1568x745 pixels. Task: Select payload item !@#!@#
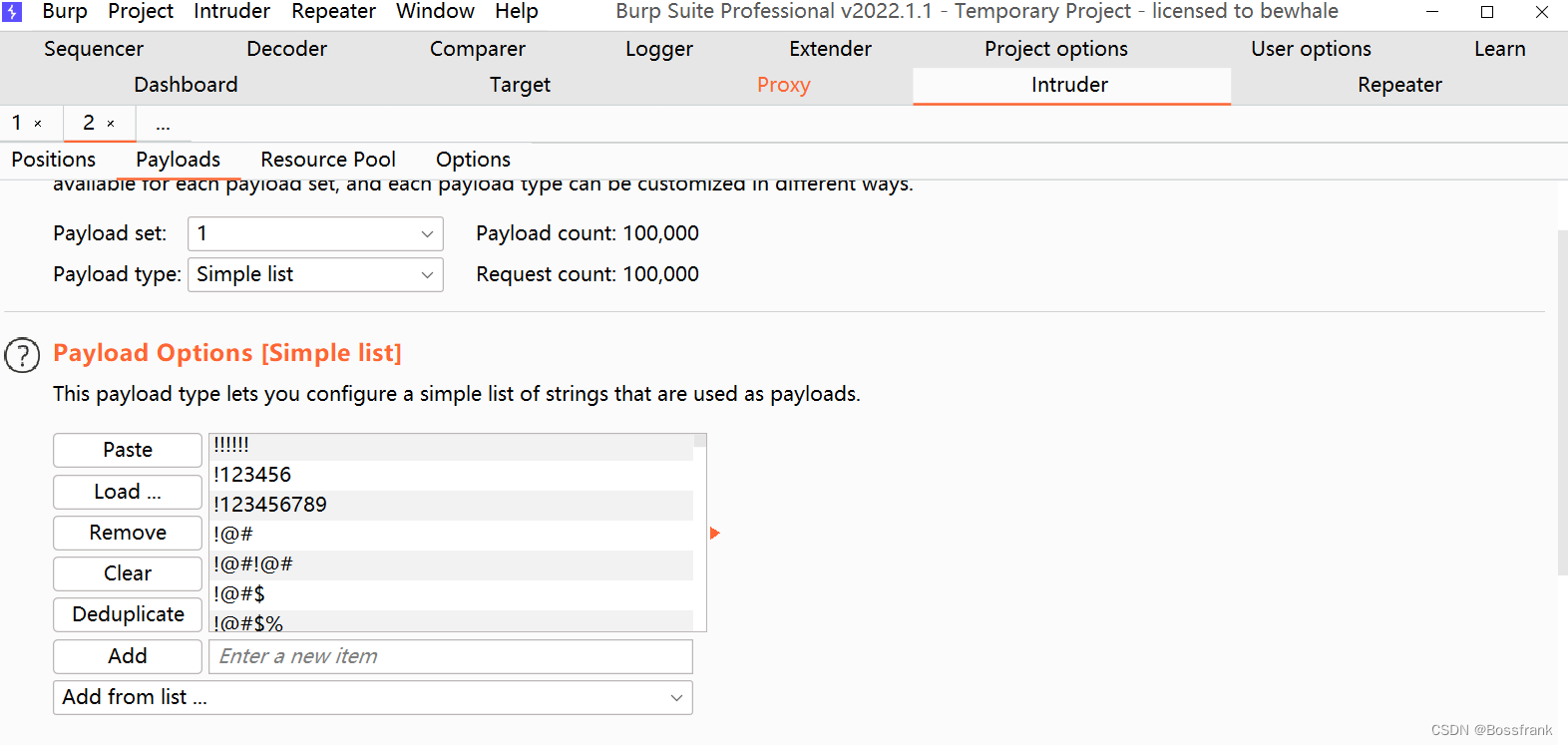(451, 564)
